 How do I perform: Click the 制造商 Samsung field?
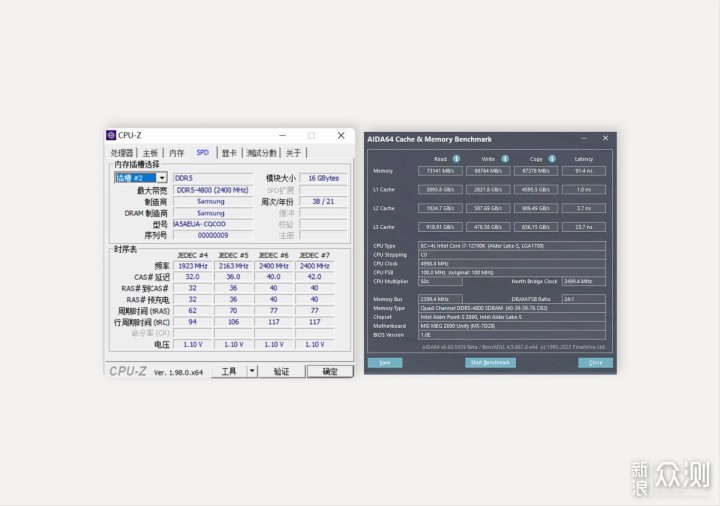point(213,201)
